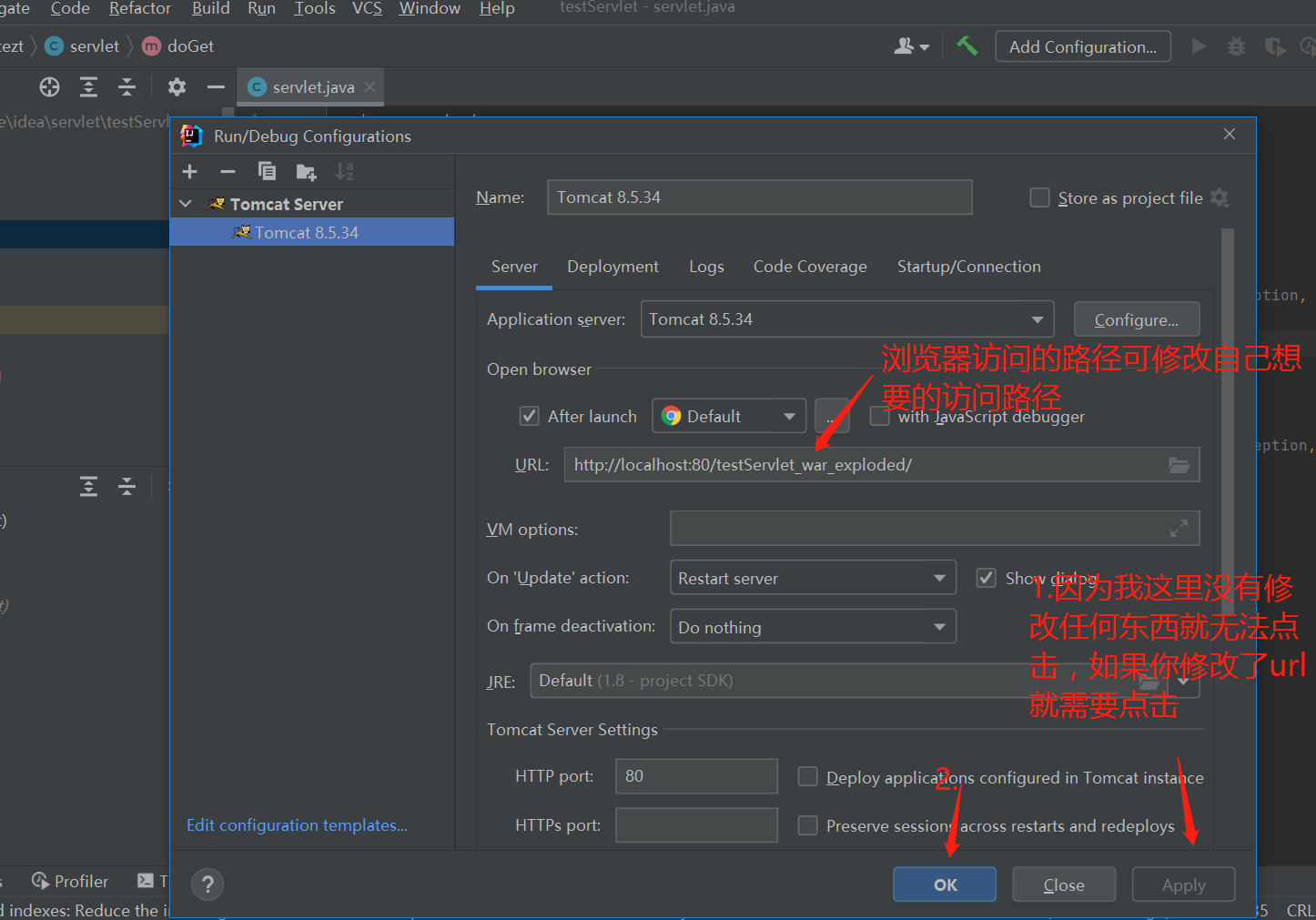Viewport: 1316px width, 920px height.
Task: Close the servlet.java editor tab
Action: click(x=369, y=87)
